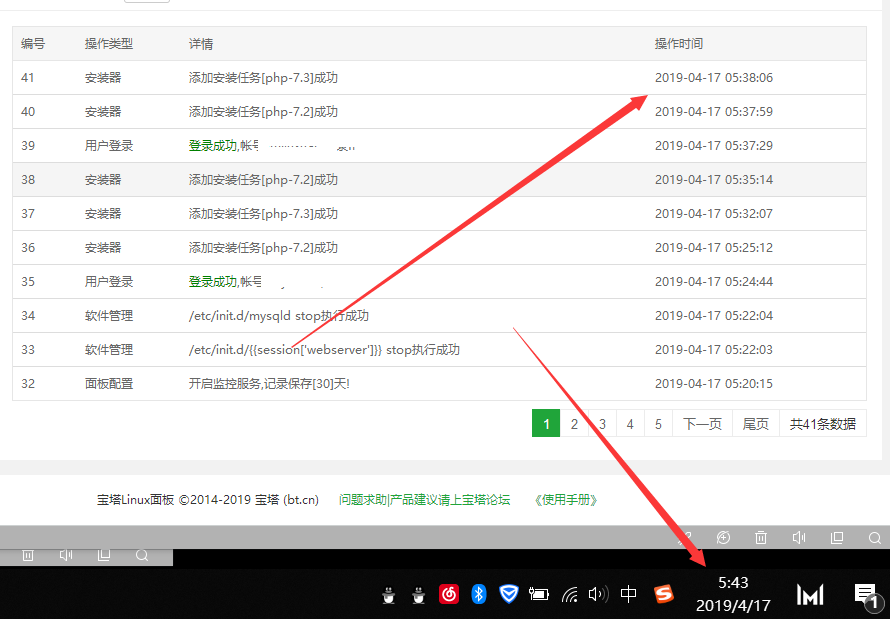Open the 《使用手册》 manual link
The image size is (890, 619).
(x=566, y=500)
